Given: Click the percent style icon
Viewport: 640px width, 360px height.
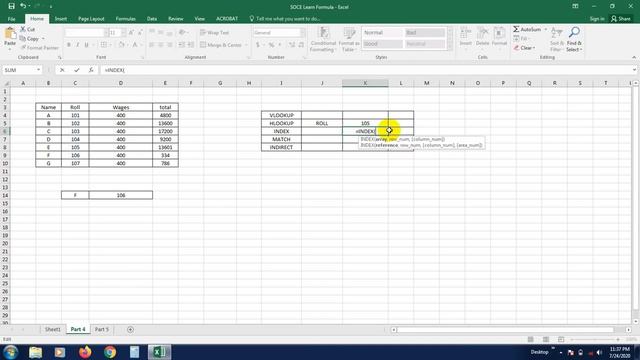Looking at the screenshot, I should 271,45.
